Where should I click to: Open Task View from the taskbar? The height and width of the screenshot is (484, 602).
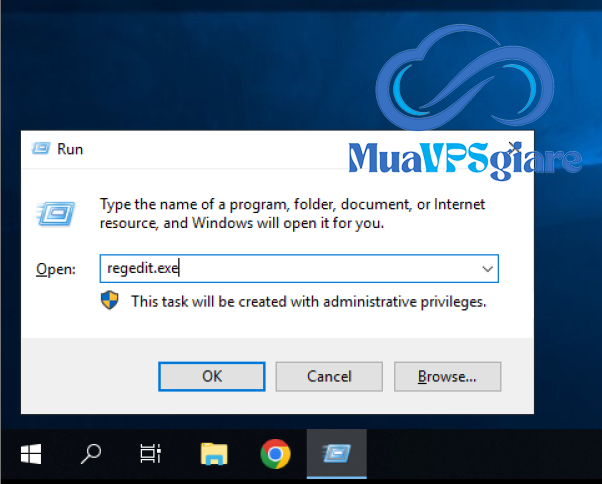point(151,455)
